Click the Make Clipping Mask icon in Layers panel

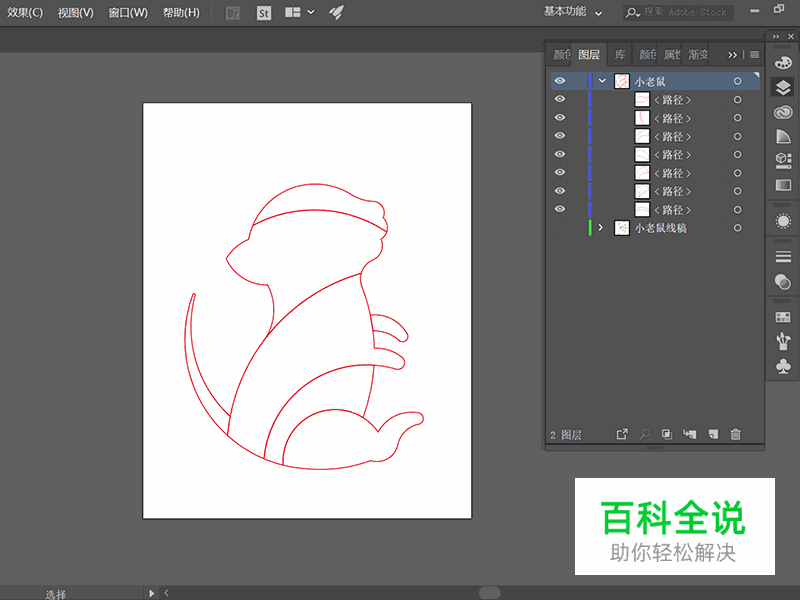tap(667, 434)
